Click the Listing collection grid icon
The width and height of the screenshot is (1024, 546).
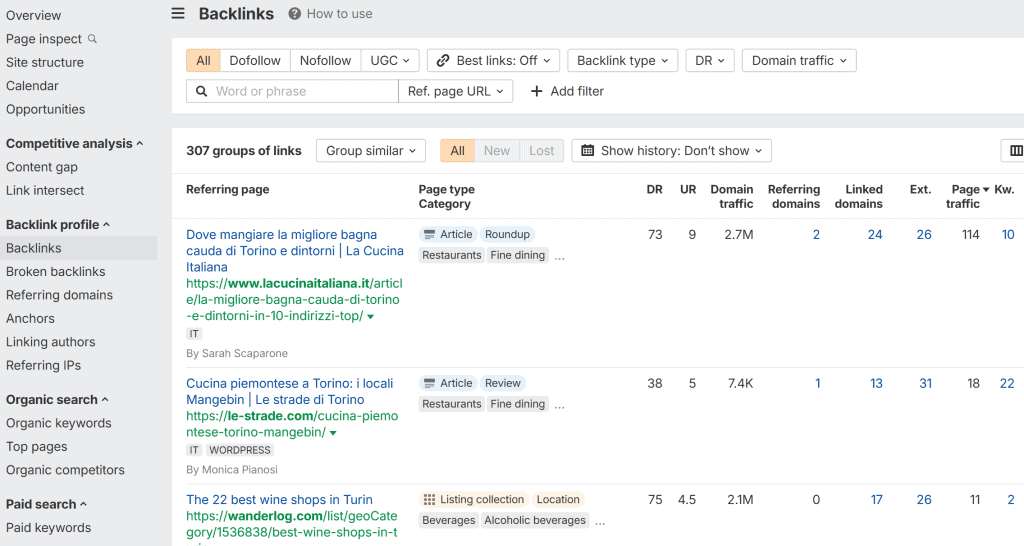(x=429, y=500)
